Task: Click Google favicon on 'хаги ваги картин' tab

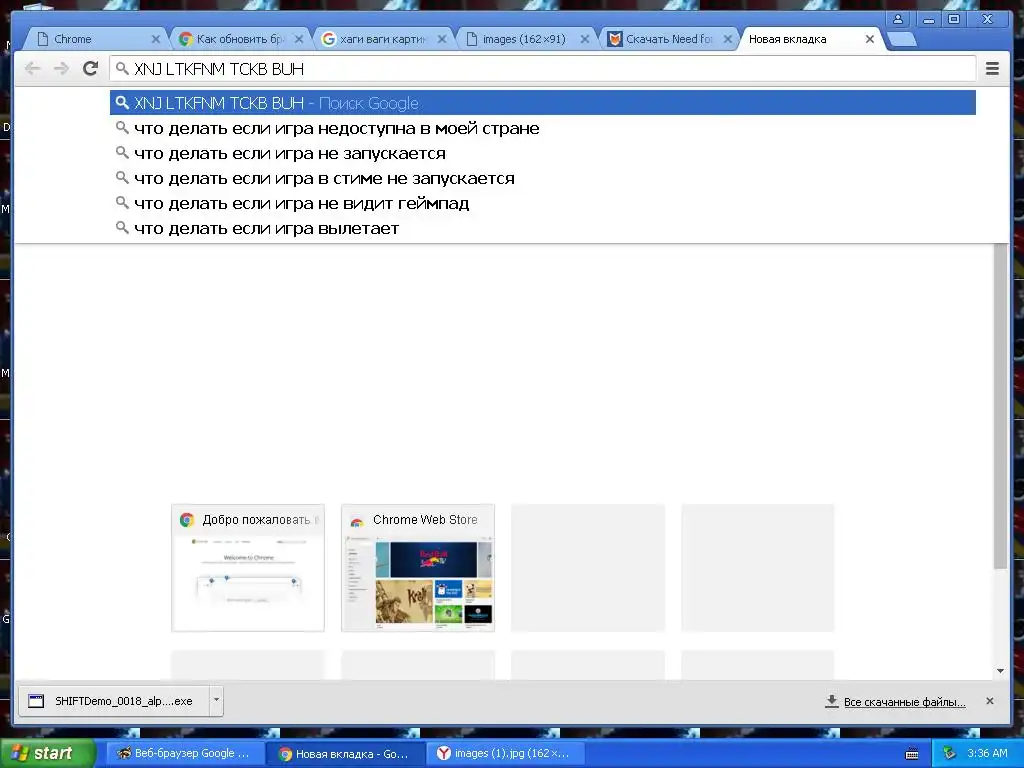Action: (328, 39)
